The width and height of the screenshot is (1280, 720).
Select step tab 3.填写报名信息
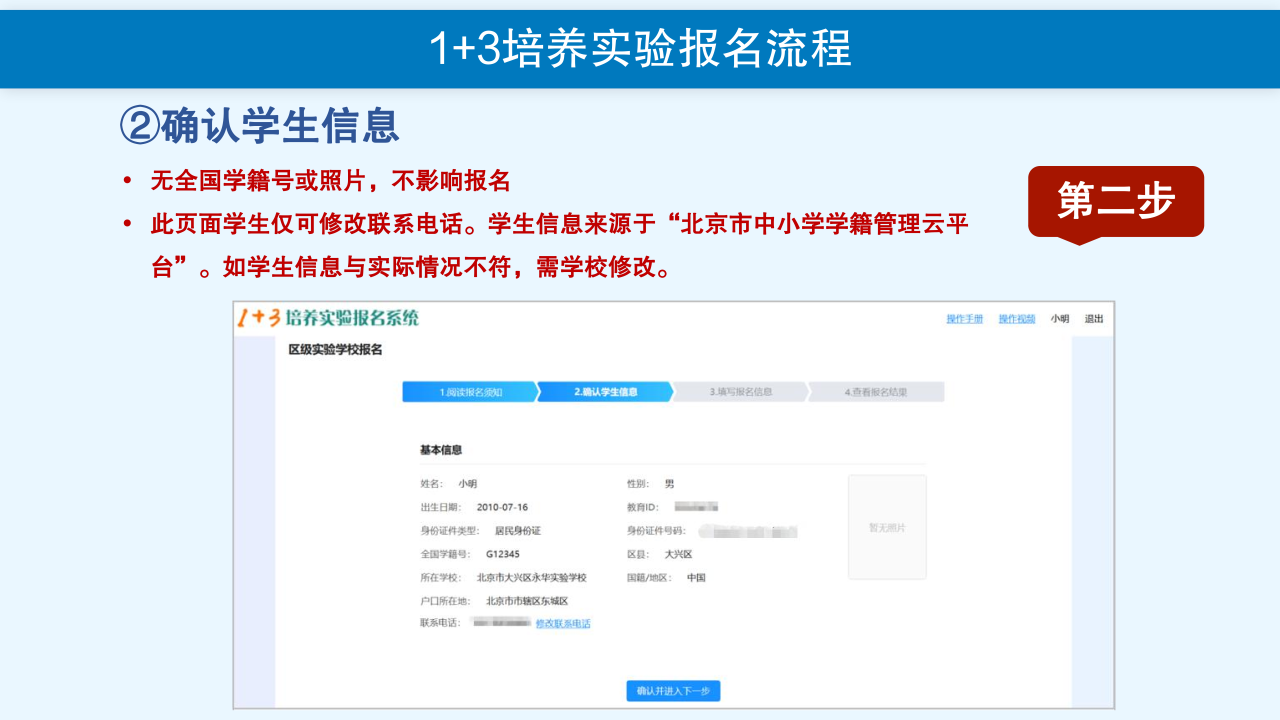(741, 392)
